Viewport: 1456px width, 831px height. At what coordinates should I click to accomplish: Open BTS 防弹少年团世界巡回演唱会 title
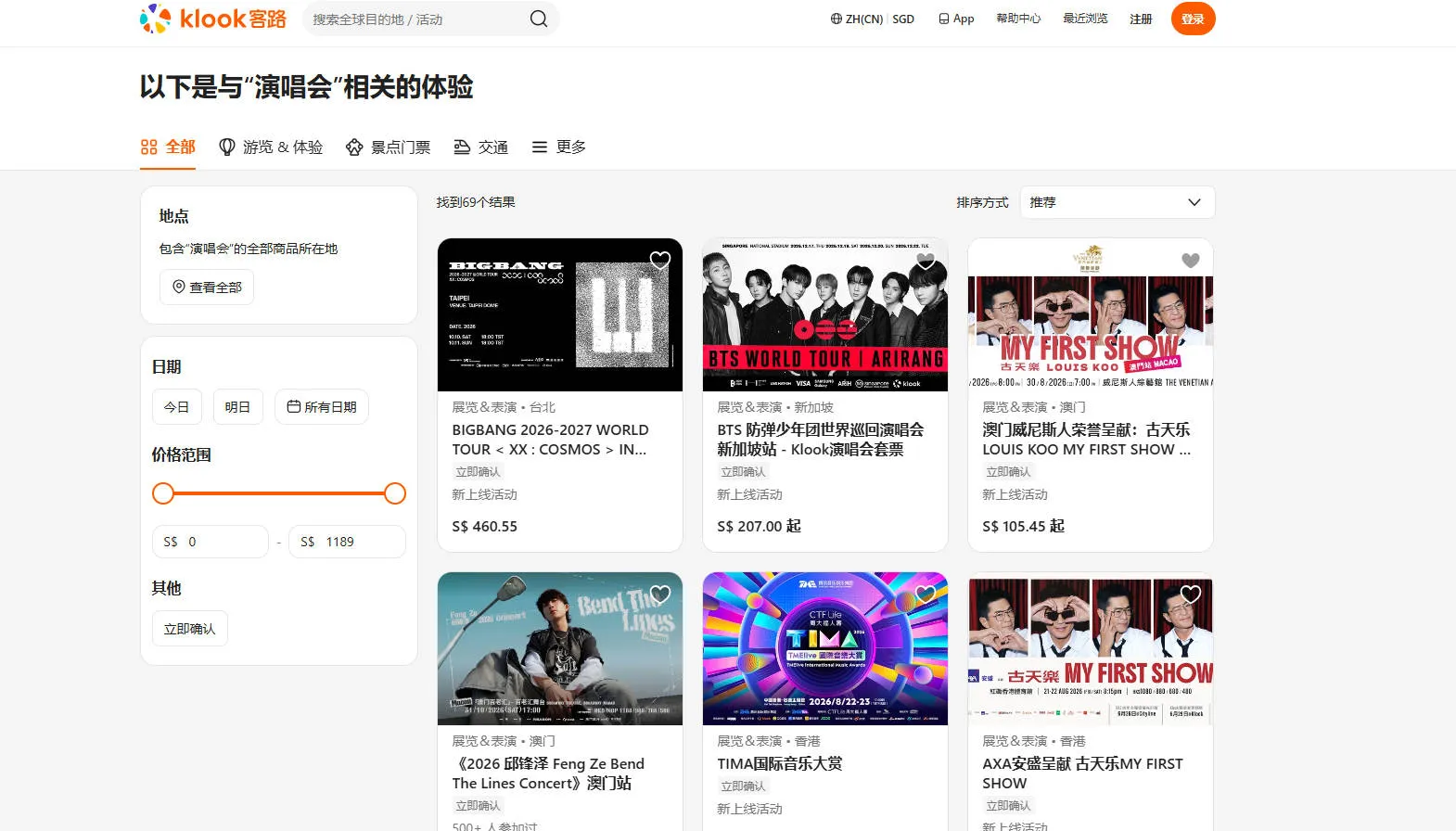821,440
